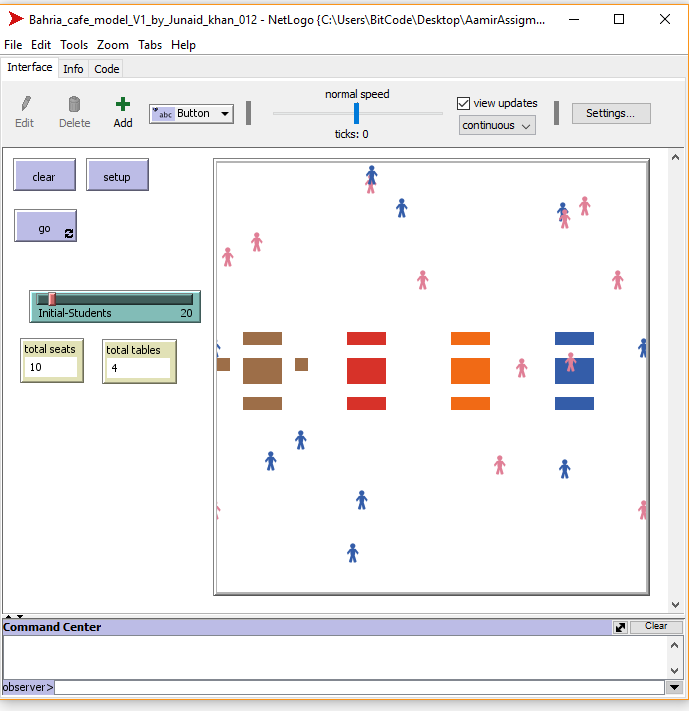
Task: Click the Edit pencil icon in toolbar
Action: click(25, 104)
